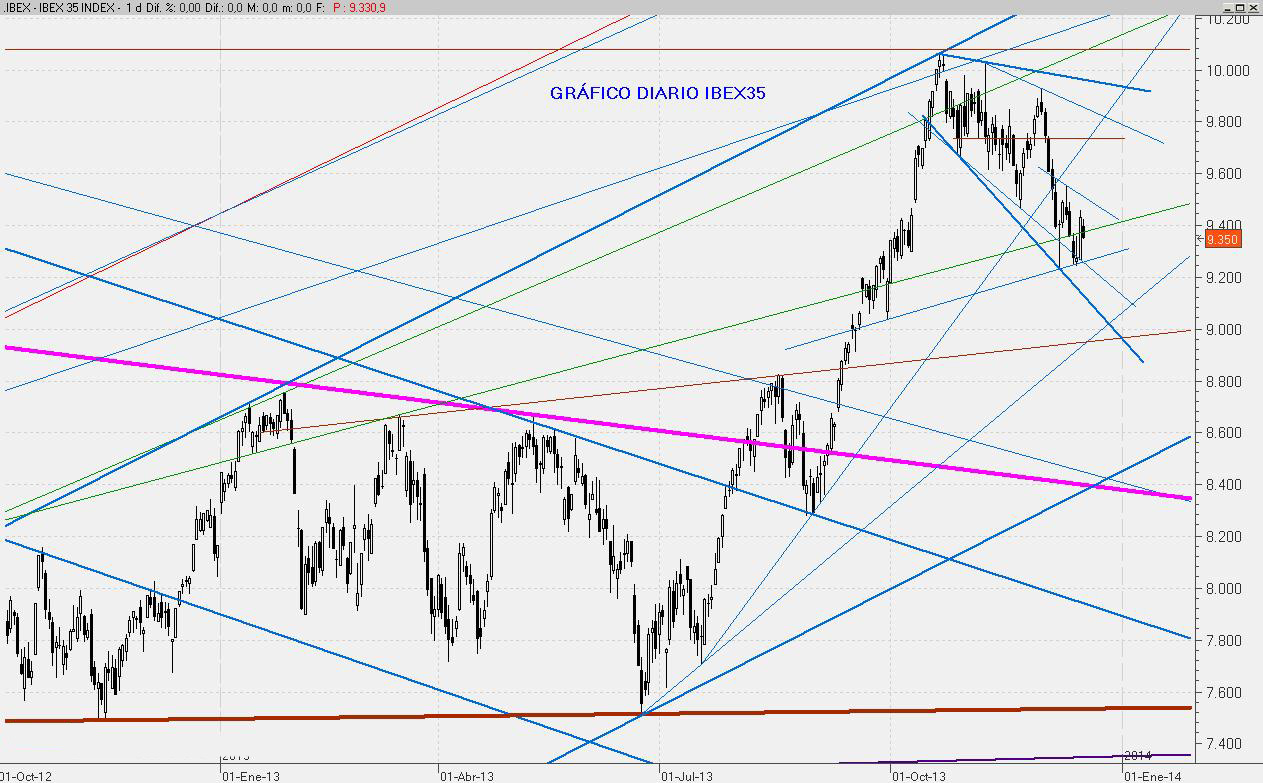Click the 8.000 price axis label
Image resolution: width=1263 pixels, height=783 pixels.
coord(1225,588)
